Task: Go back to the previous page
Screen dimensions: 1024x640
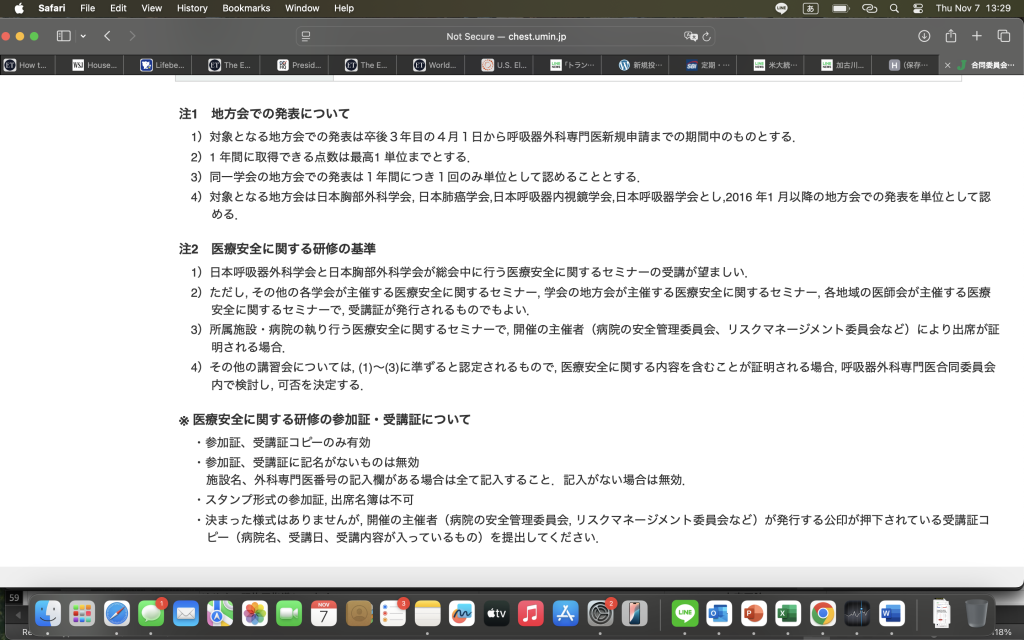Action: [x=107, y=36]
